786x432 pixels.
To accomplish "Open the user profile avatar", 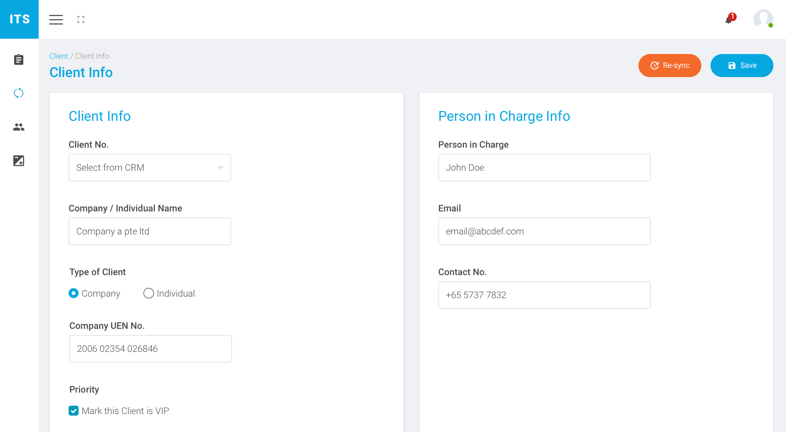I will tap(763, 19).
